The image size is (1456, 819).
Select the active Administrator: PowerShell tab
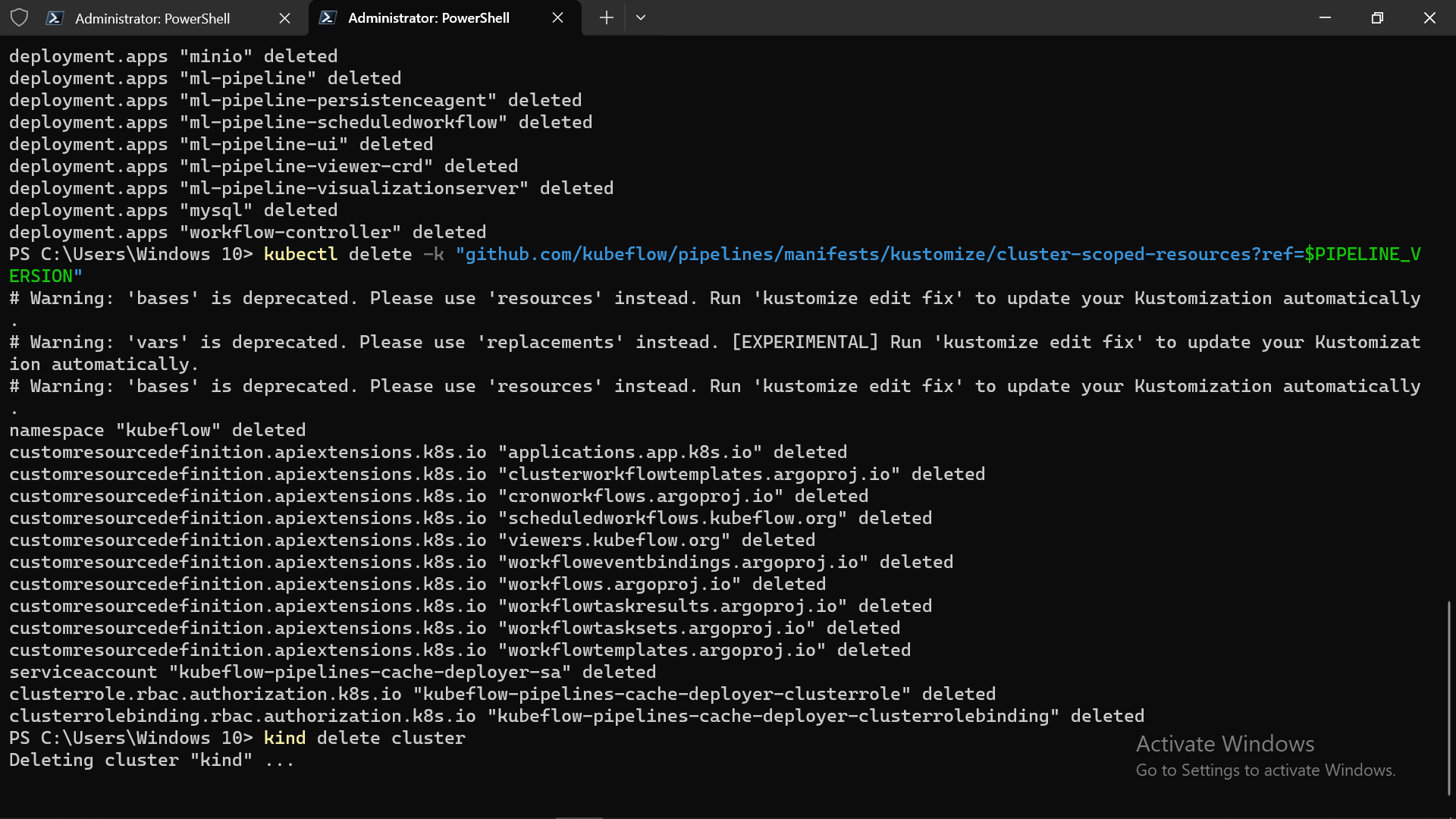428,17
